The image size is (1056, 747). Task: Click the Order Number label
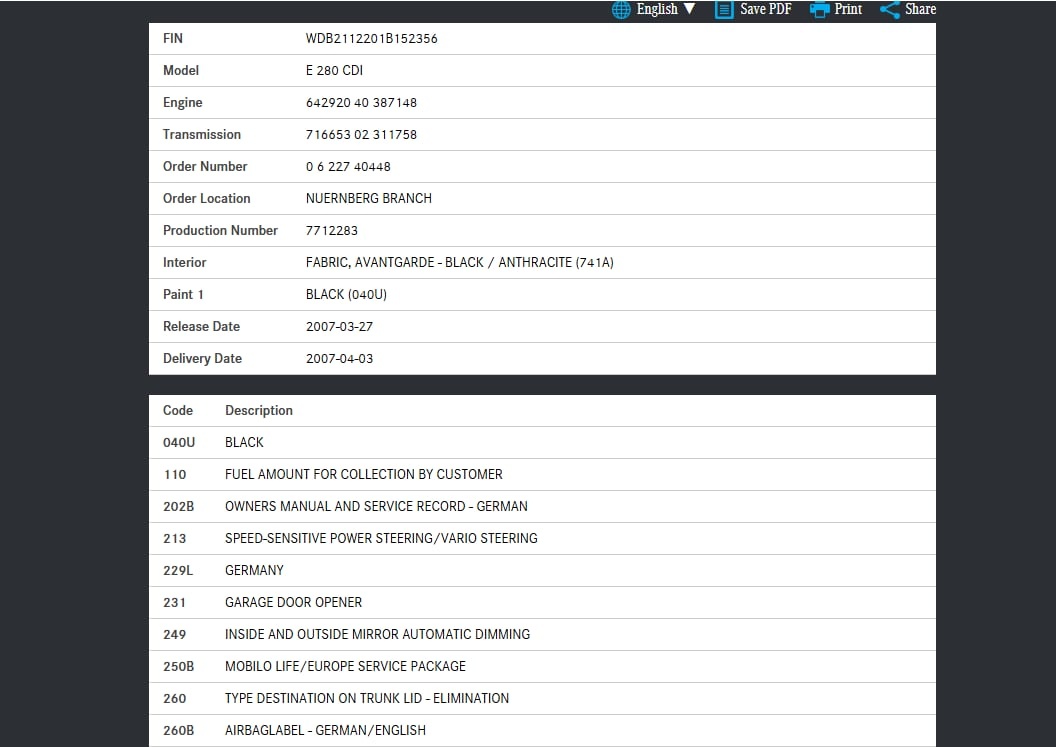point(205,166)
